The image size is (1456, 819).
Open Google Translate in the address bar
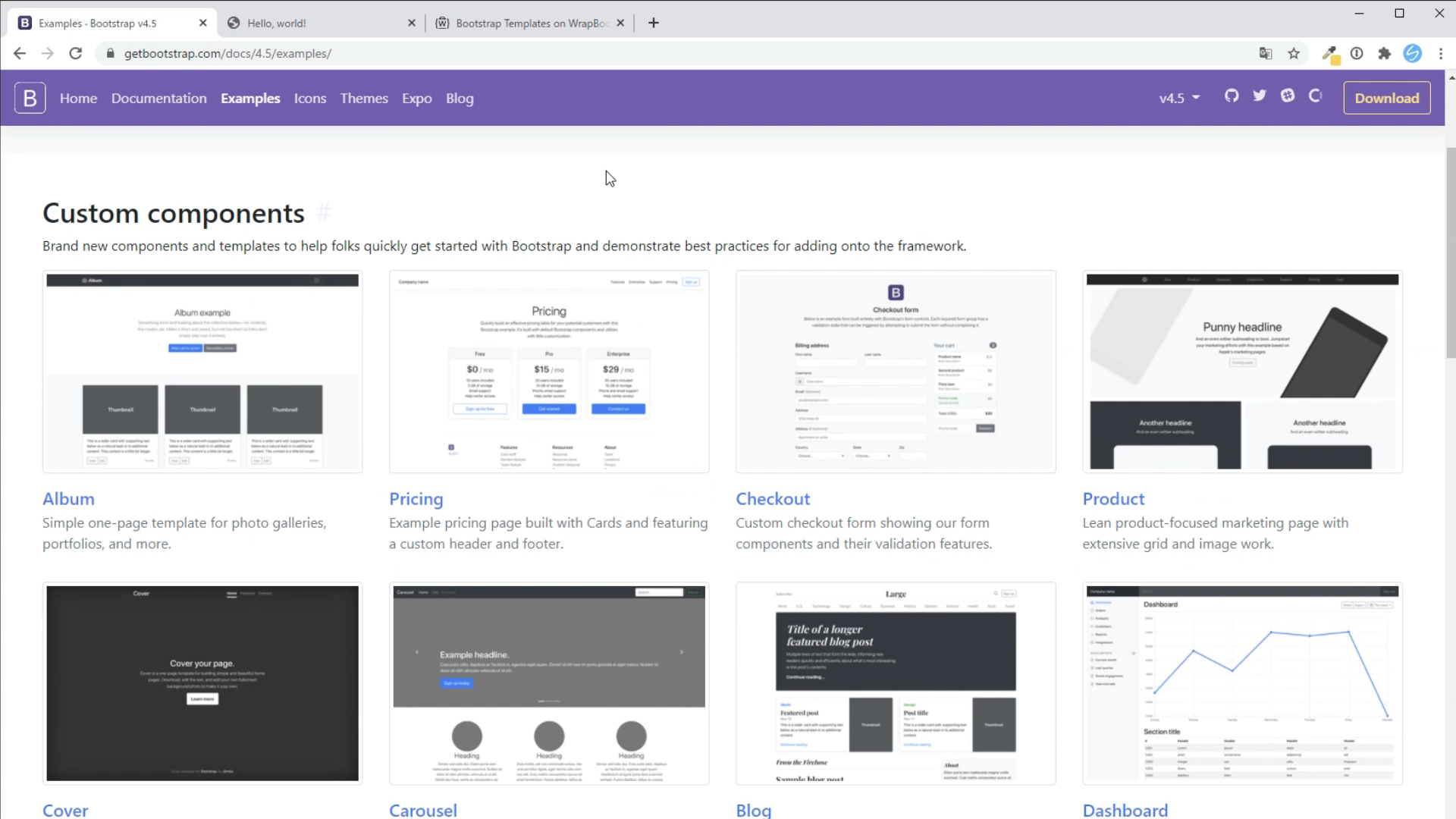tap(1266, 53)
